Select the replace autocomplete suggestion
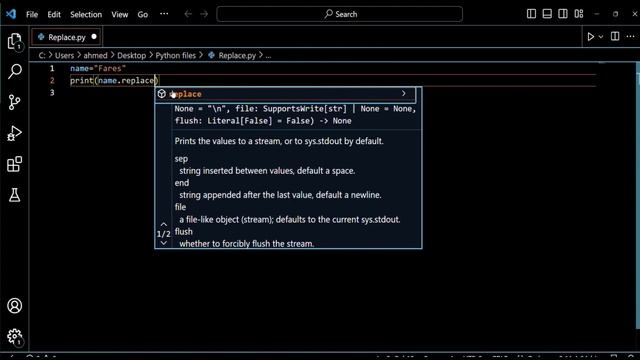 coord(285,94)
